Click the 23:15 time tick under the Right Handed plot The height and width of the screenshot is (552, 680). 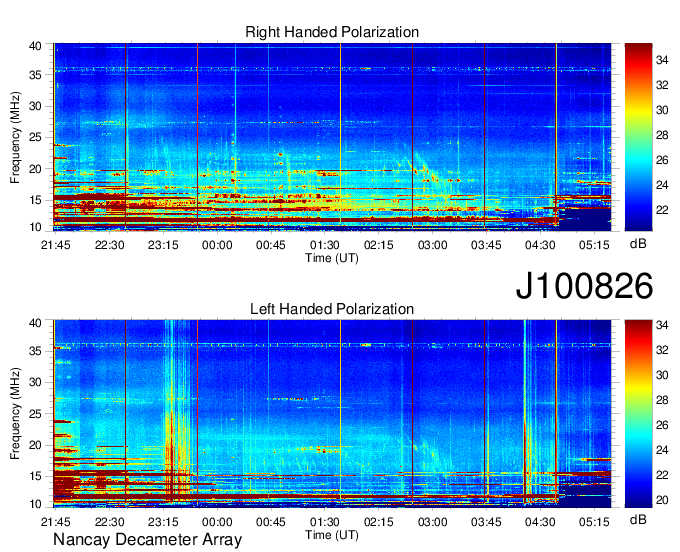point(163,245)
